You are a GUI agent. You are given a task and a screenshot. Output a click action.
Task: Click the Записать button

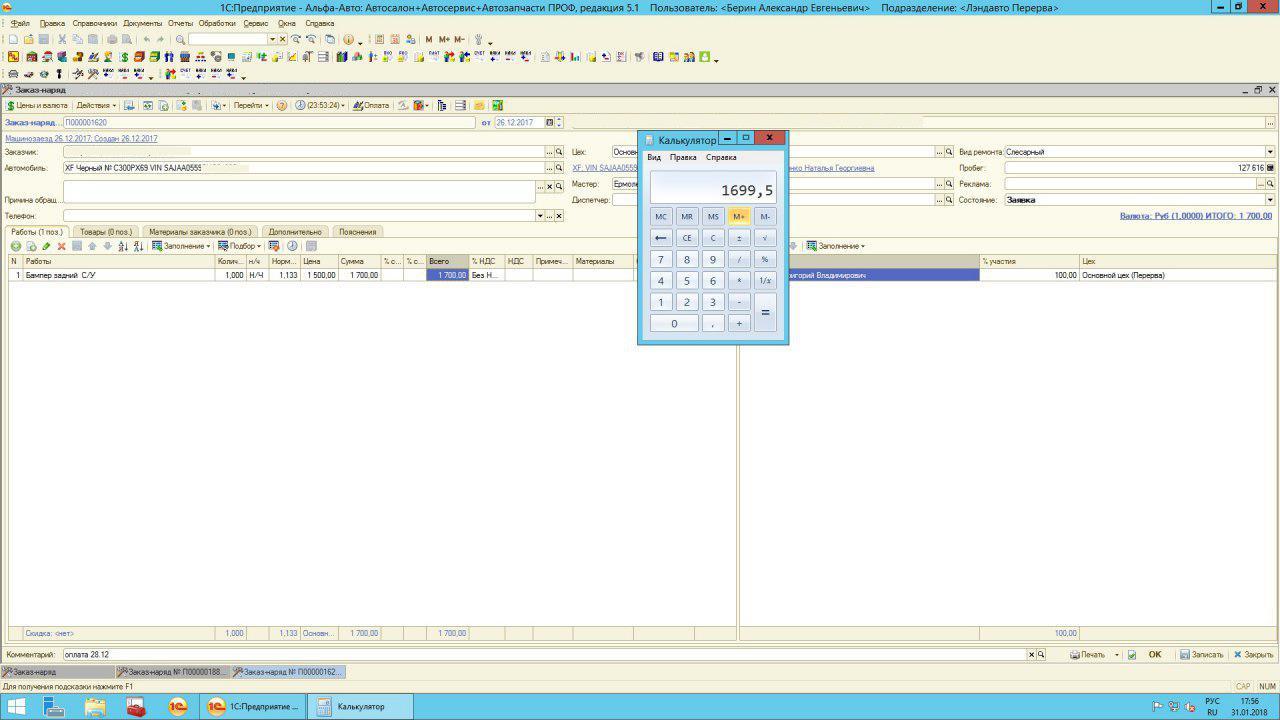[x=1201, y=655]
